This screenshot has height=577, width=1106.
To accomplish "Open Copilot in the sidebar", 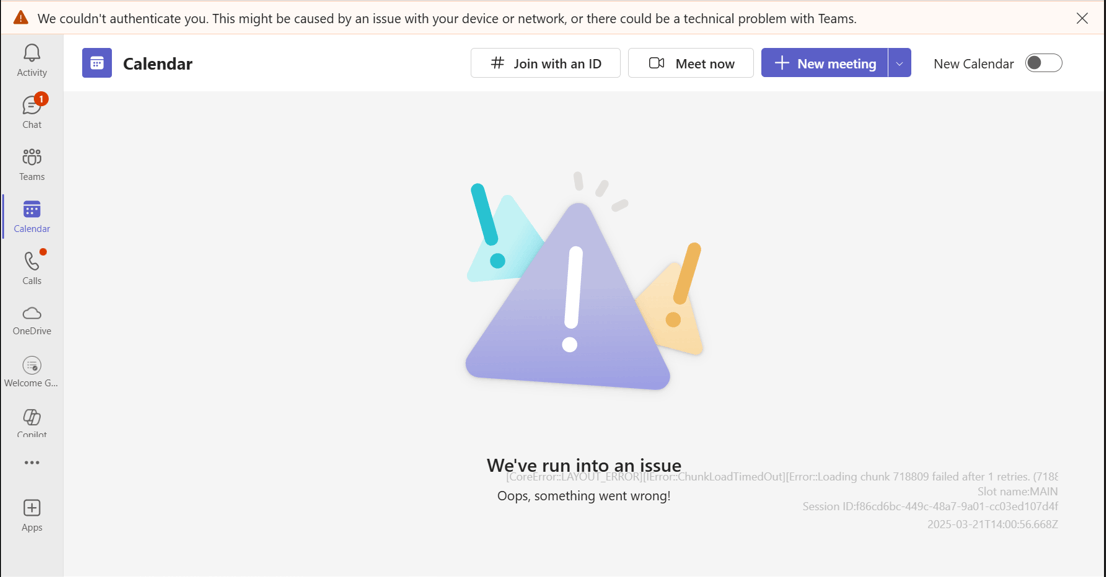I will point(32,422).
